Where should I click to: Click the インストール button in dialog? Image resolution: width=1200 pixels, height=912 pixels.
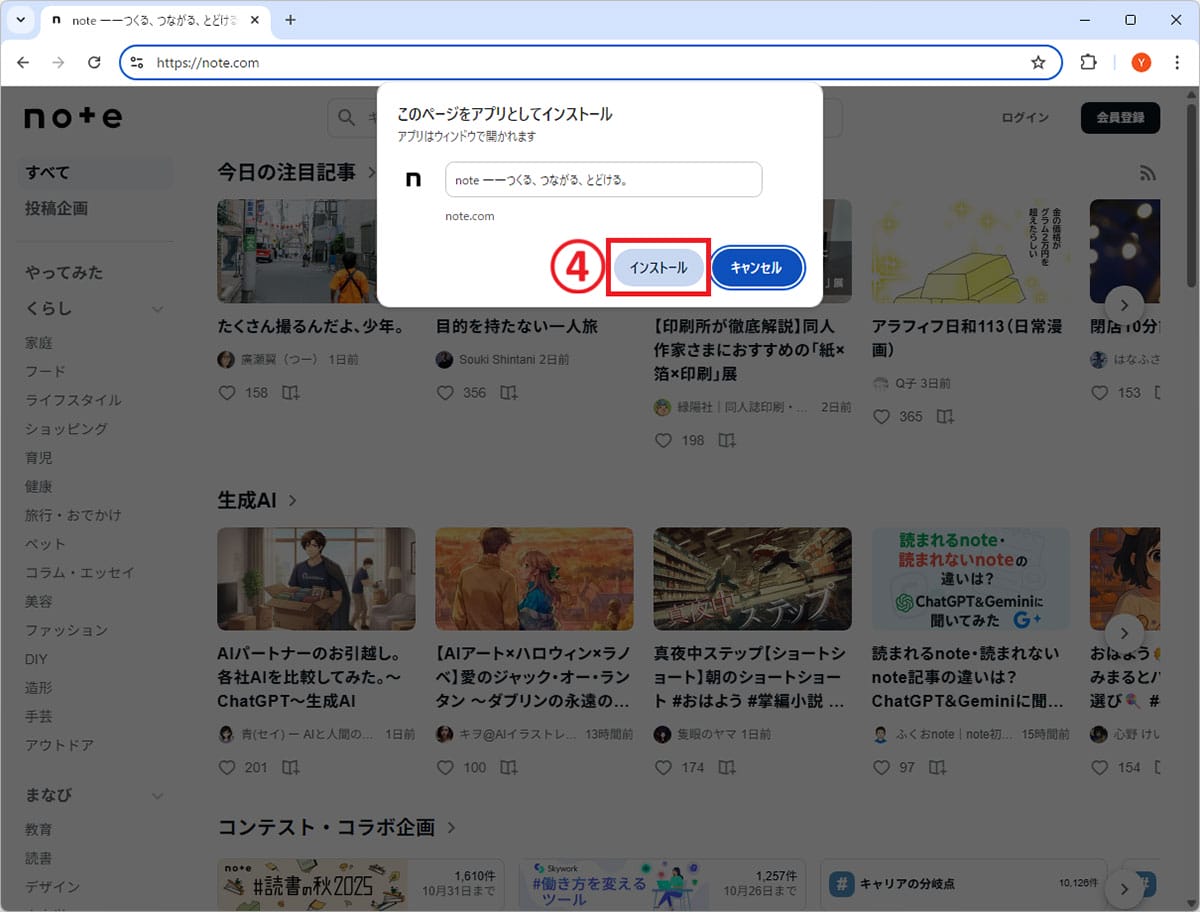pyautogui.click(x=658, y=268)
